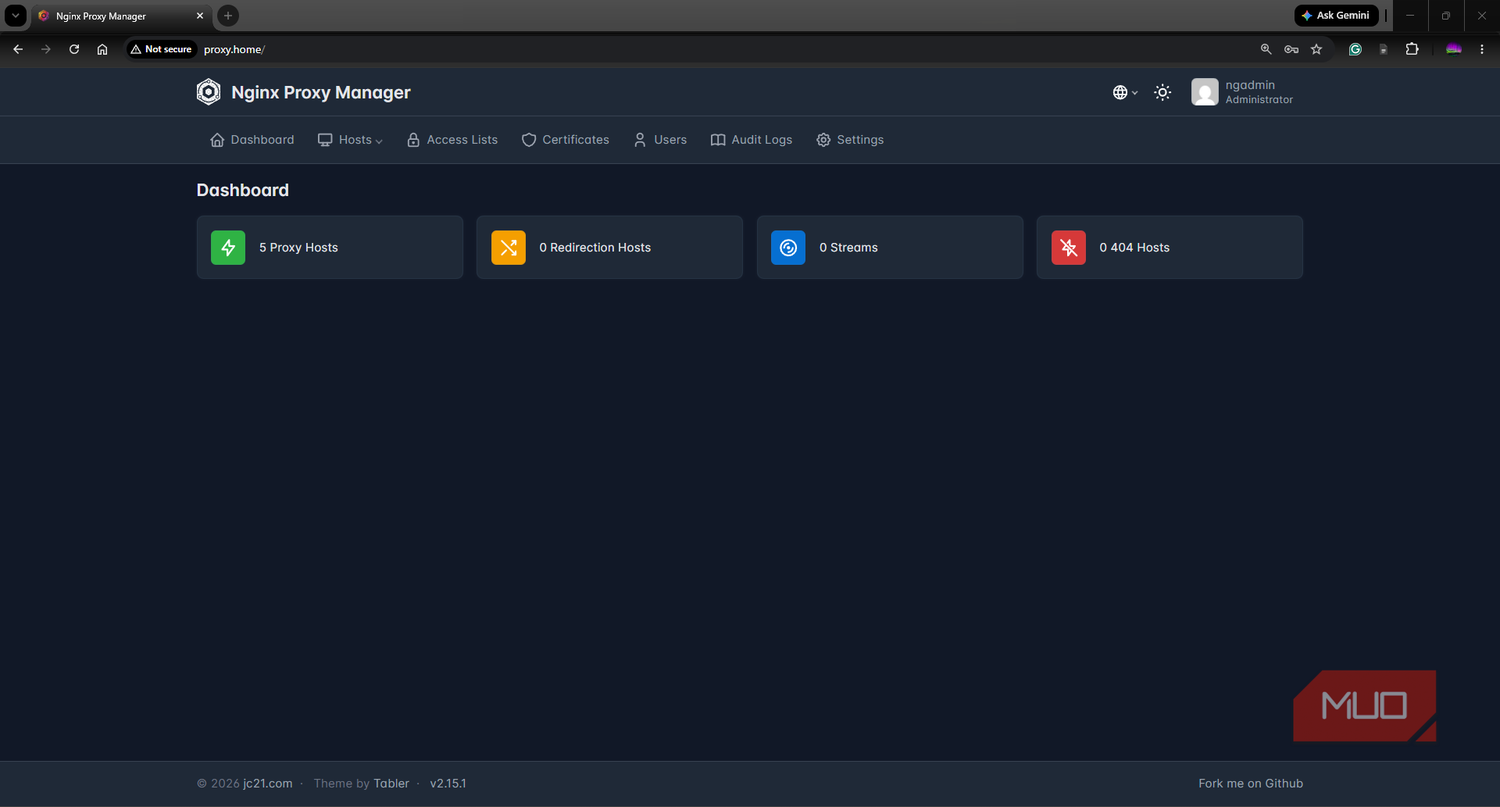1500x807 pixels.
Task: Follow the jc21.com footer link
Action: (x=268, y=783)
